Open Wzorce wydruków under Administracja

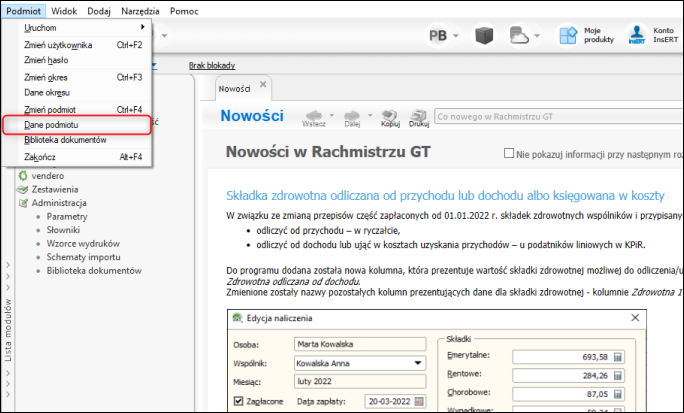tap(83, 243)
